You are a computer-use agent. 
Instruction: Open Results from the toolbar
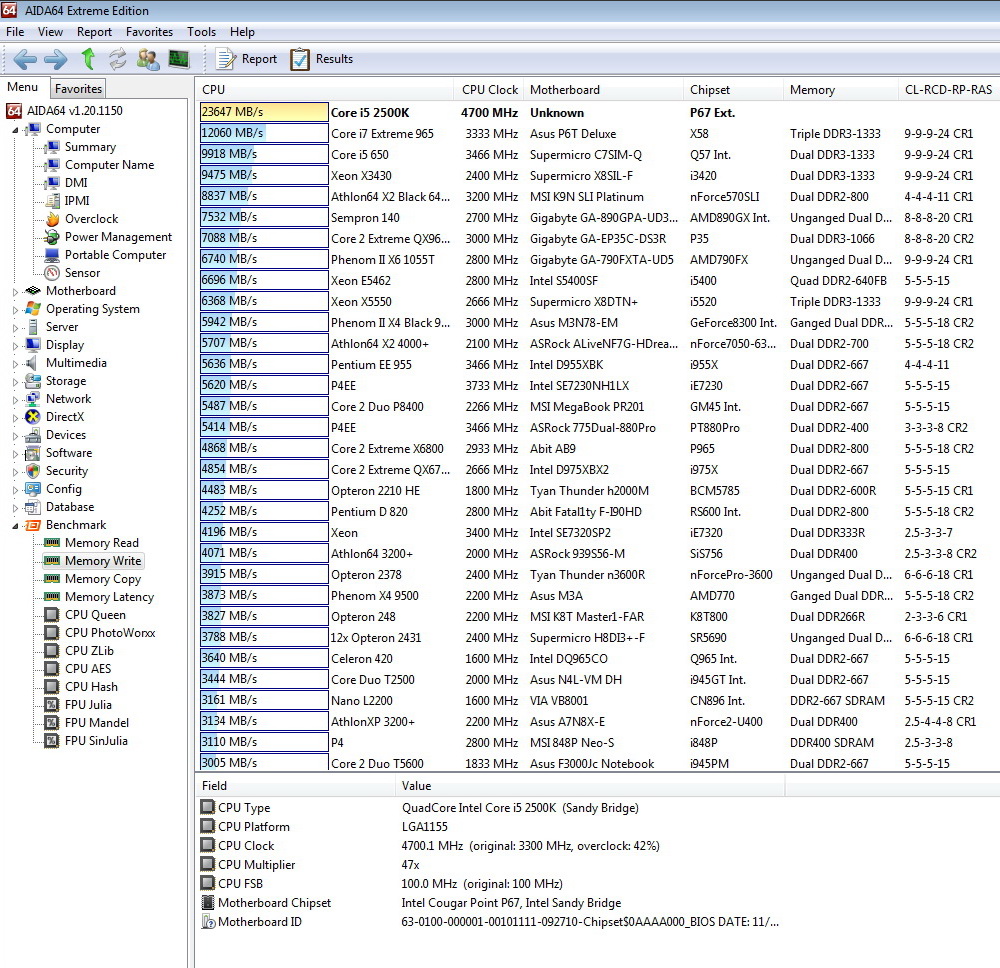[x=321, y=59]
